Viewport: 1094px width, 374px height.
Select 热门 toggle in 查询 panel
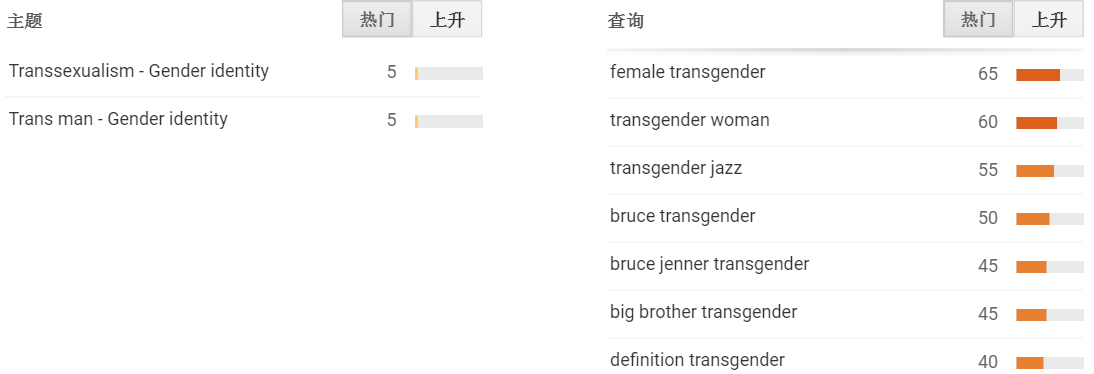[978, 20]
